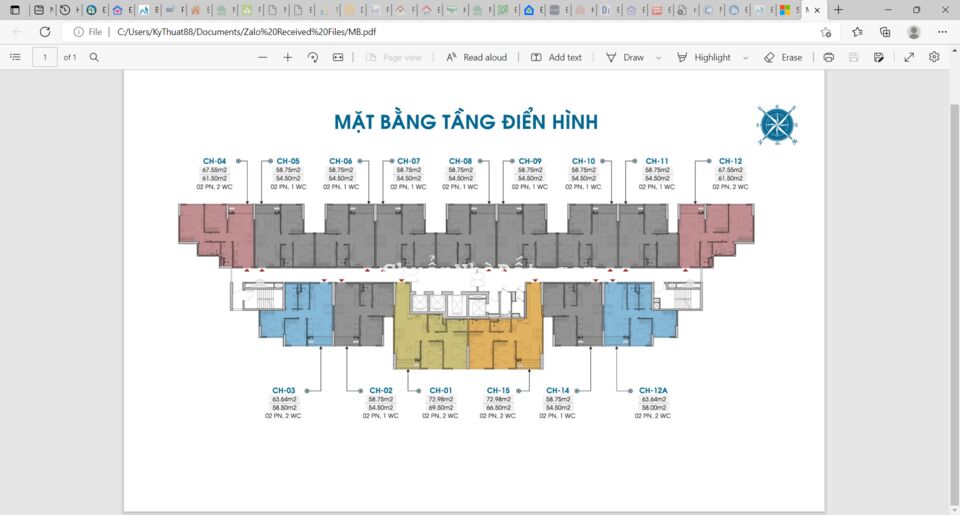Refresh the current page
The height and width of the screenshot is (515, 960).
pyautogui.click(x=45, y=32)
